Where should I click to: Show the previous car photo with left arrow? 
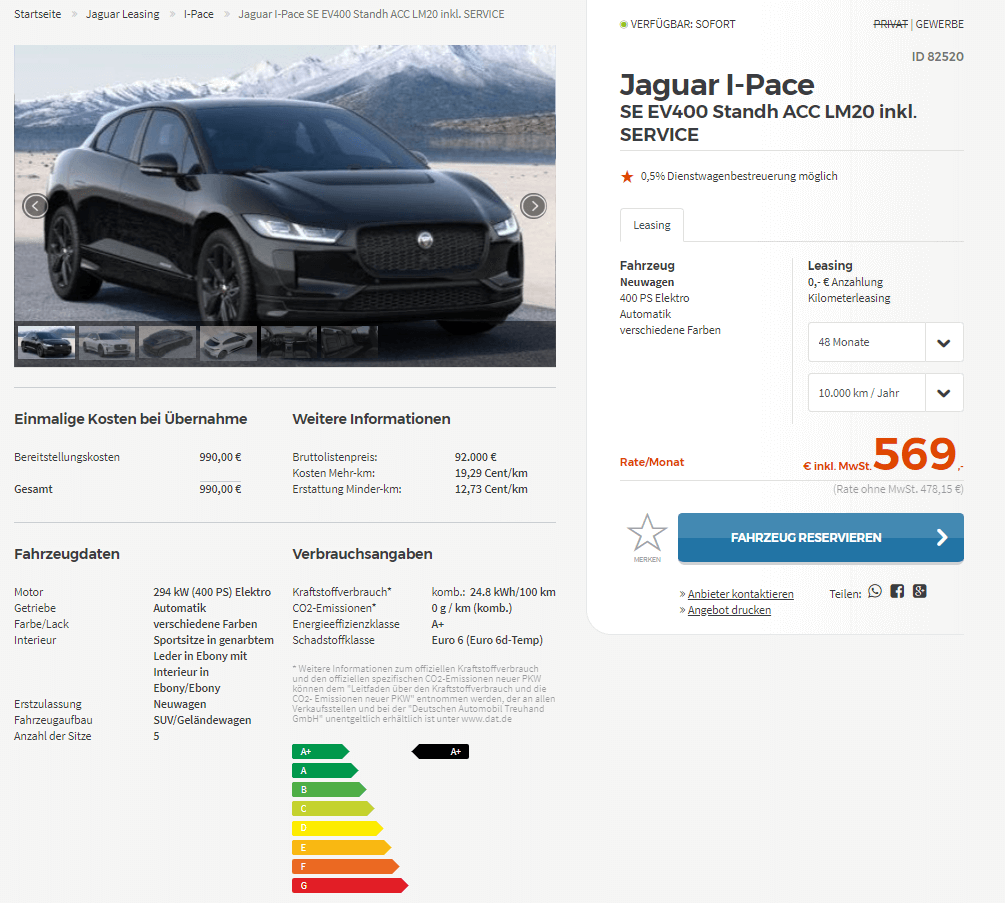(x=35, y=206)
